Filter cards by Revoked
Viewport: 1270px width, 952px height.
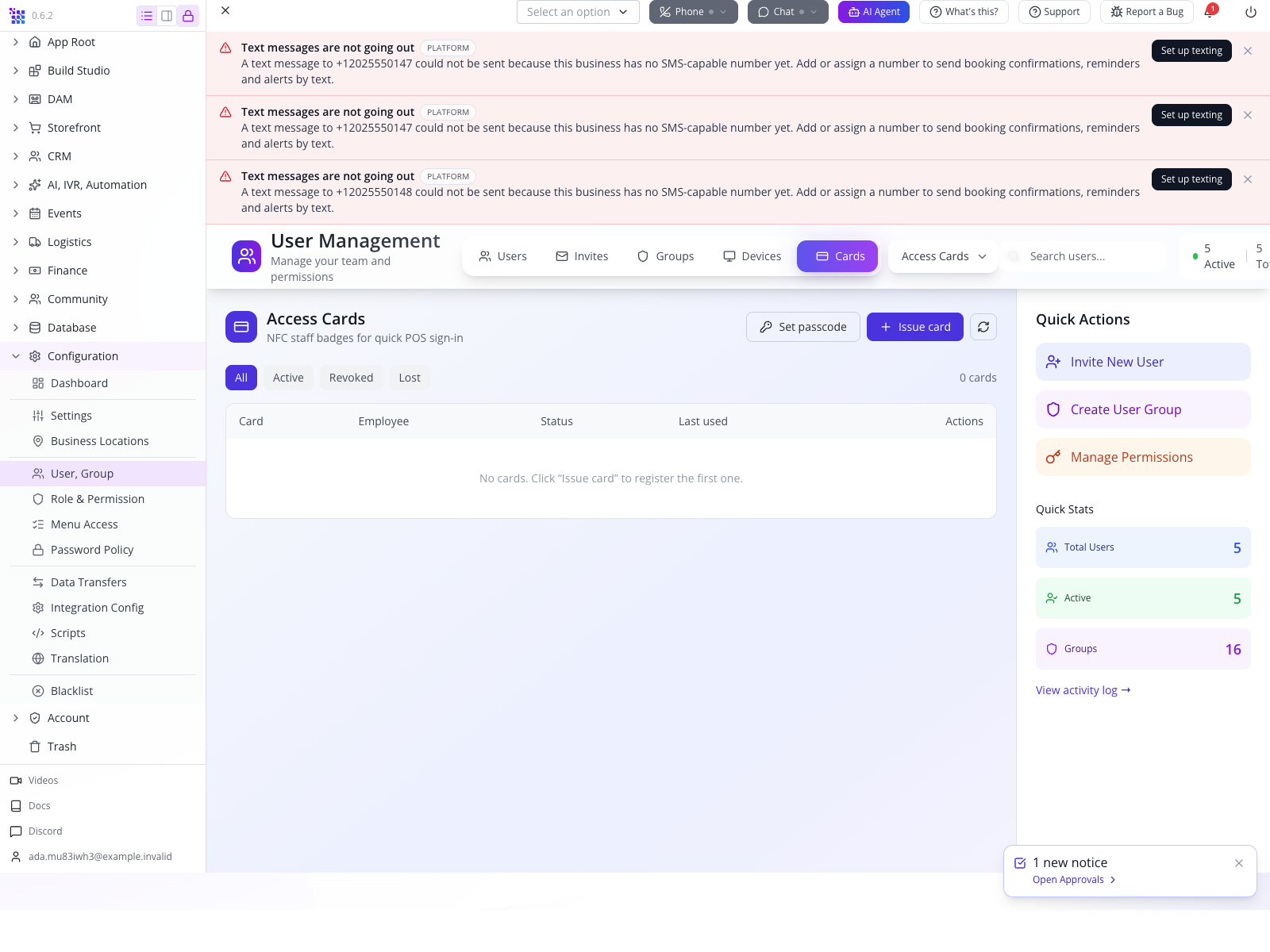pyautogui.click(x=351, y=378)
